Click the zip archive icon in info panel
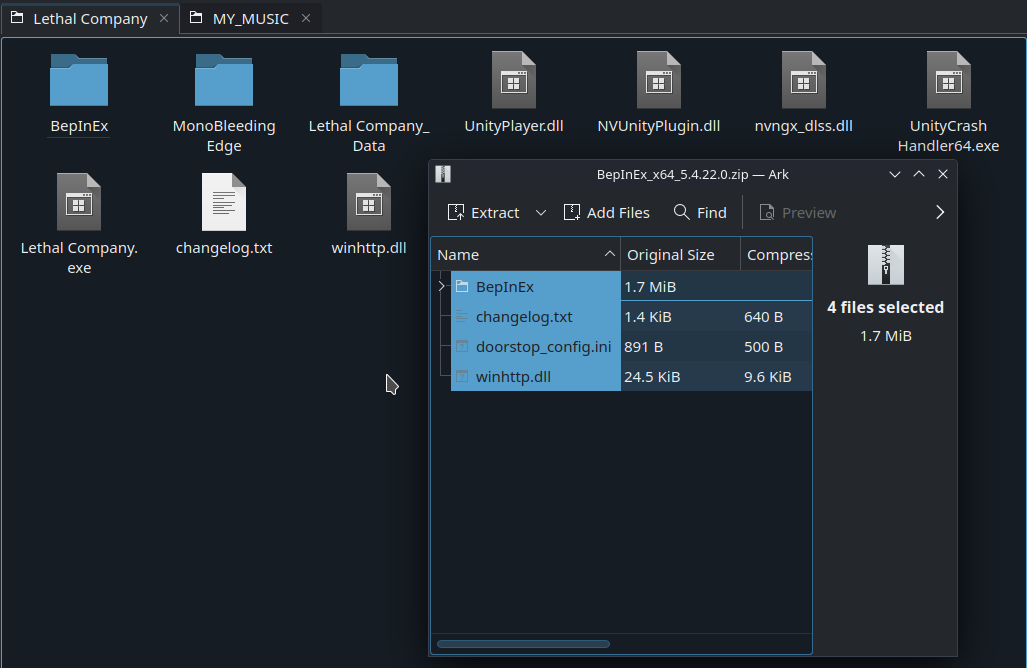Screen dimensions: 1027x668 point(886,265)
